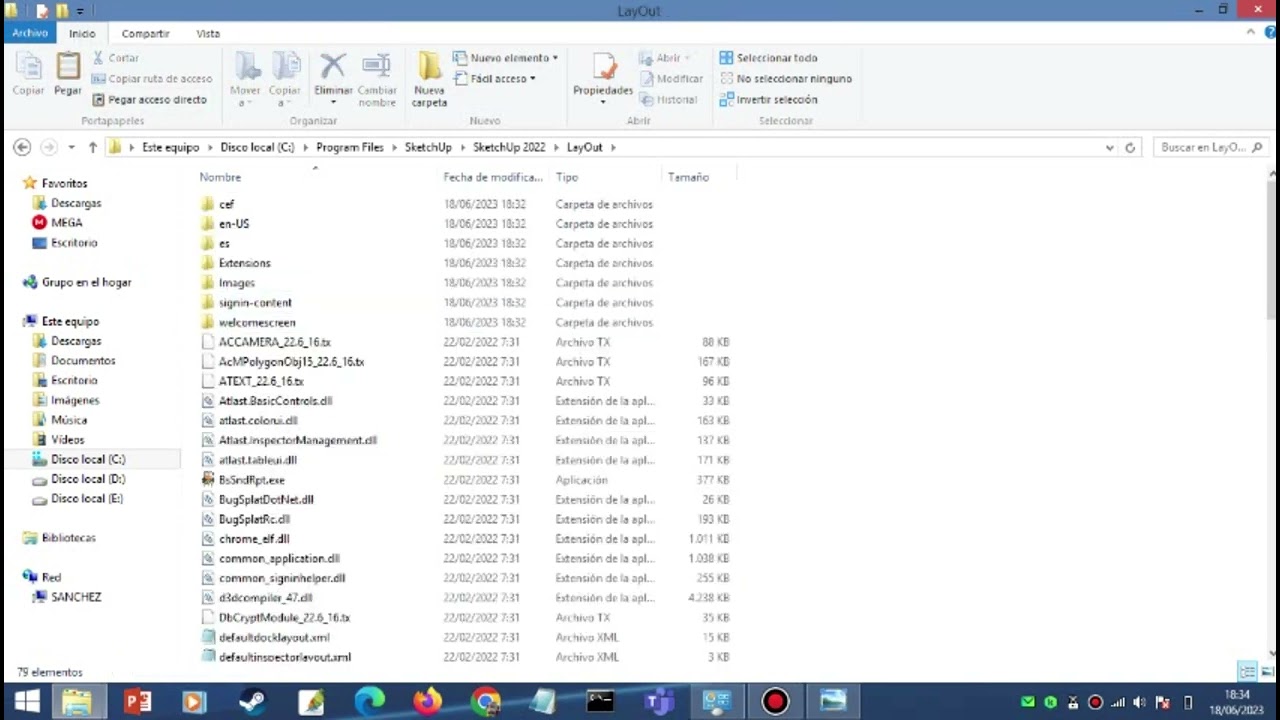Click Pegar acceso directo
Viewport: 1280px width, 720px height.
tap(149, 100)
